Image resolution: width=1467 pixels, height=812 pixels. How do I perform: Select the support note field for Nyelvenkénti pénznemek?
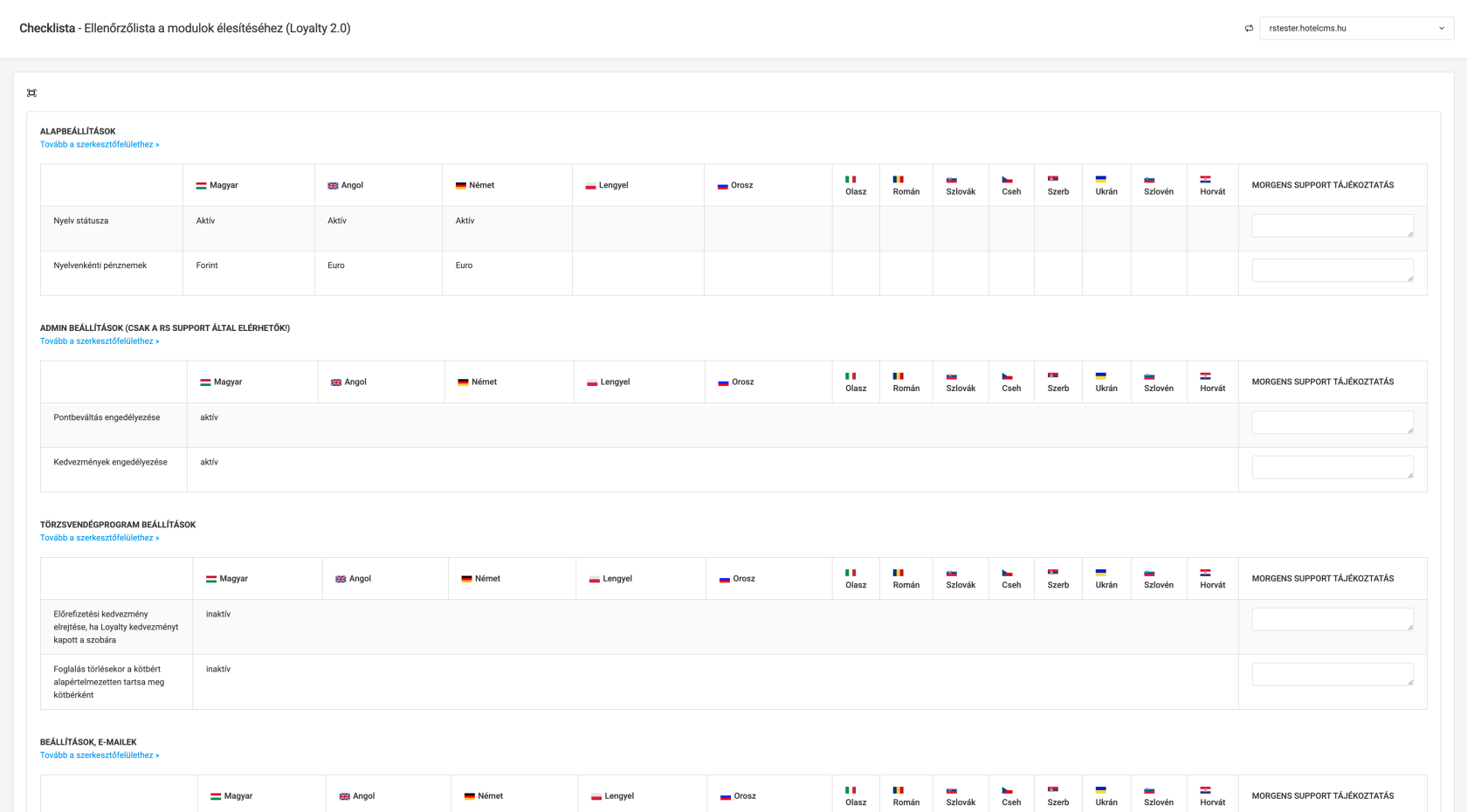pos(1332,271)
